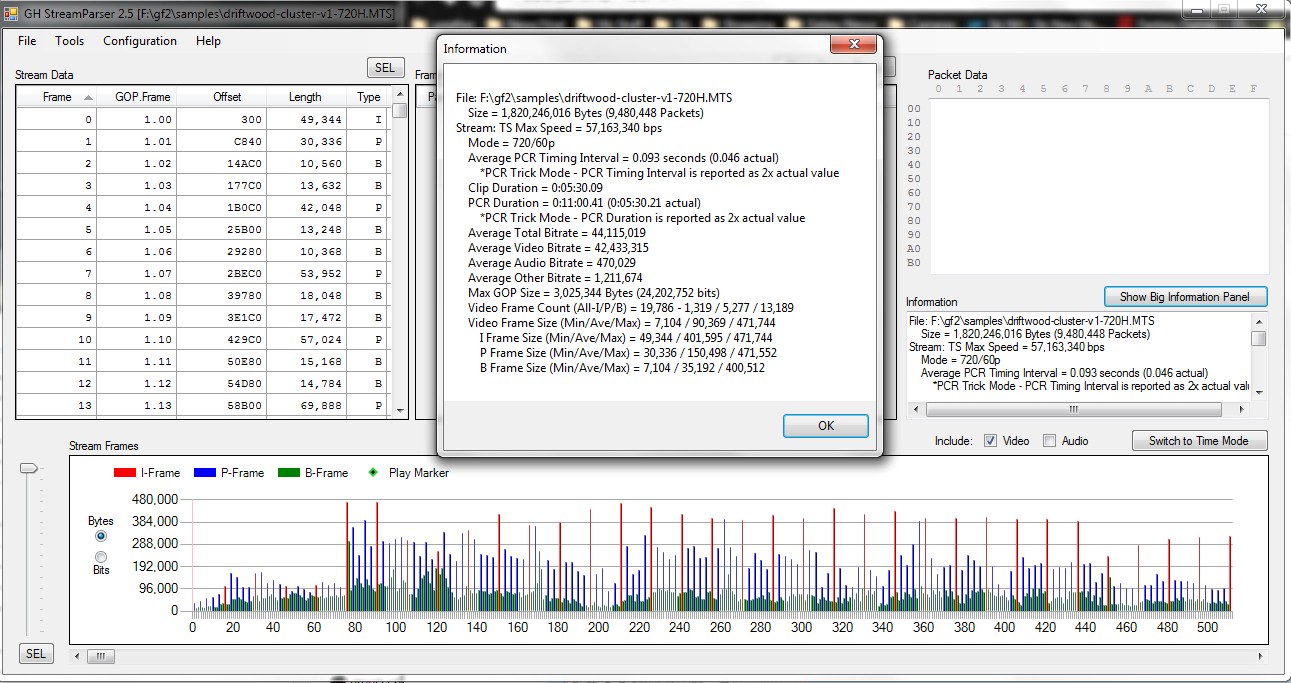1291x683 pixels.
Task: Click OK in the Information dialog
Action: pyautogui.click(x=826, y=425)
